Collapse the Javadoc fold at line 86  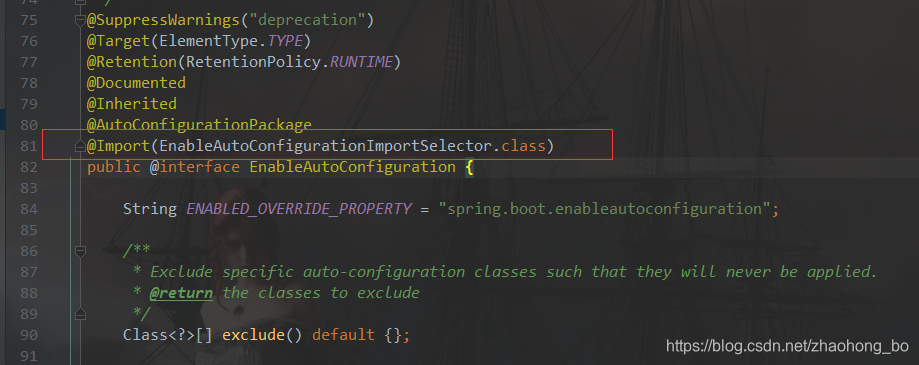[80, 251]
